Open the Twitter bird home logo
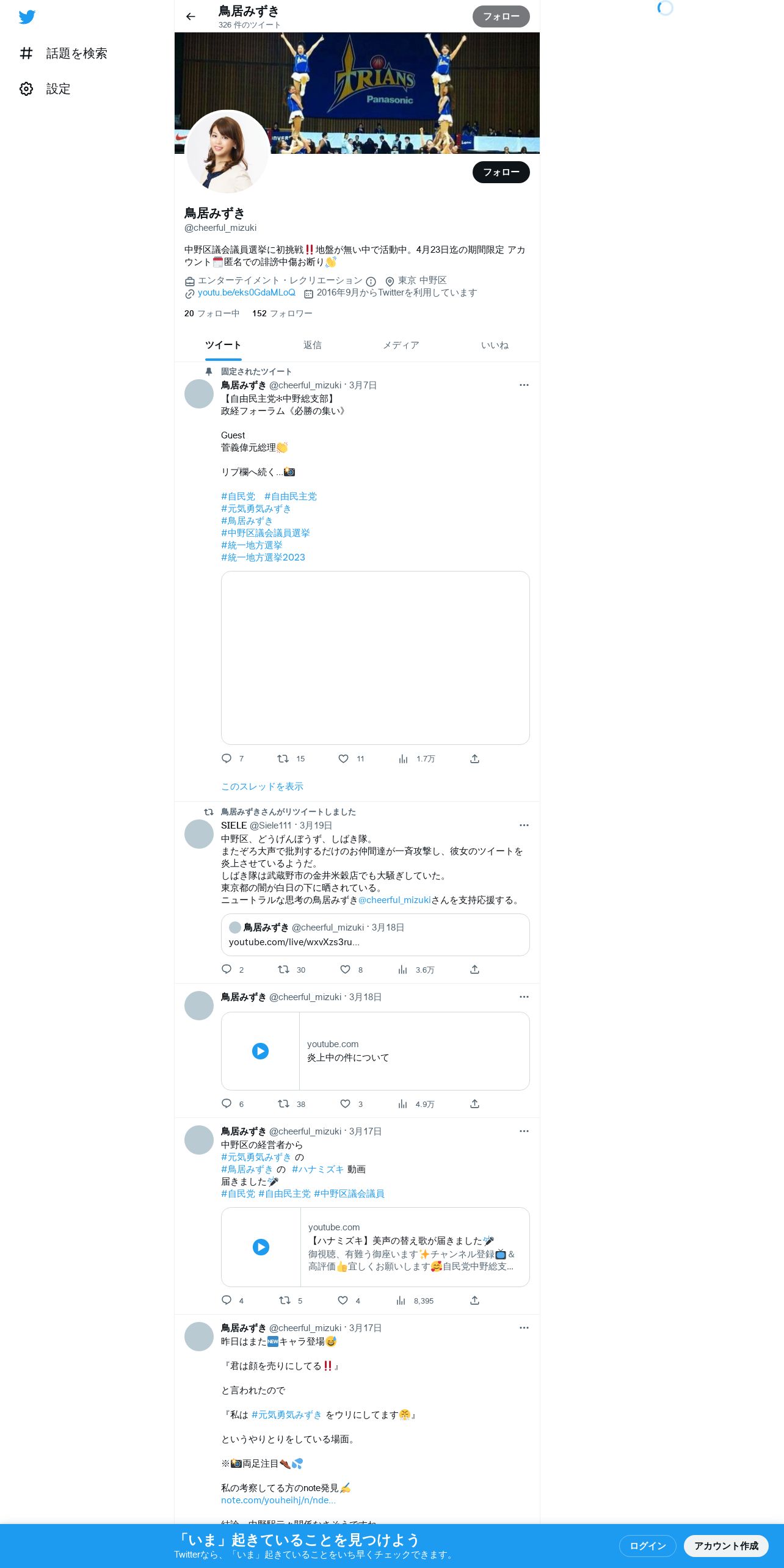 click(27, 17)
